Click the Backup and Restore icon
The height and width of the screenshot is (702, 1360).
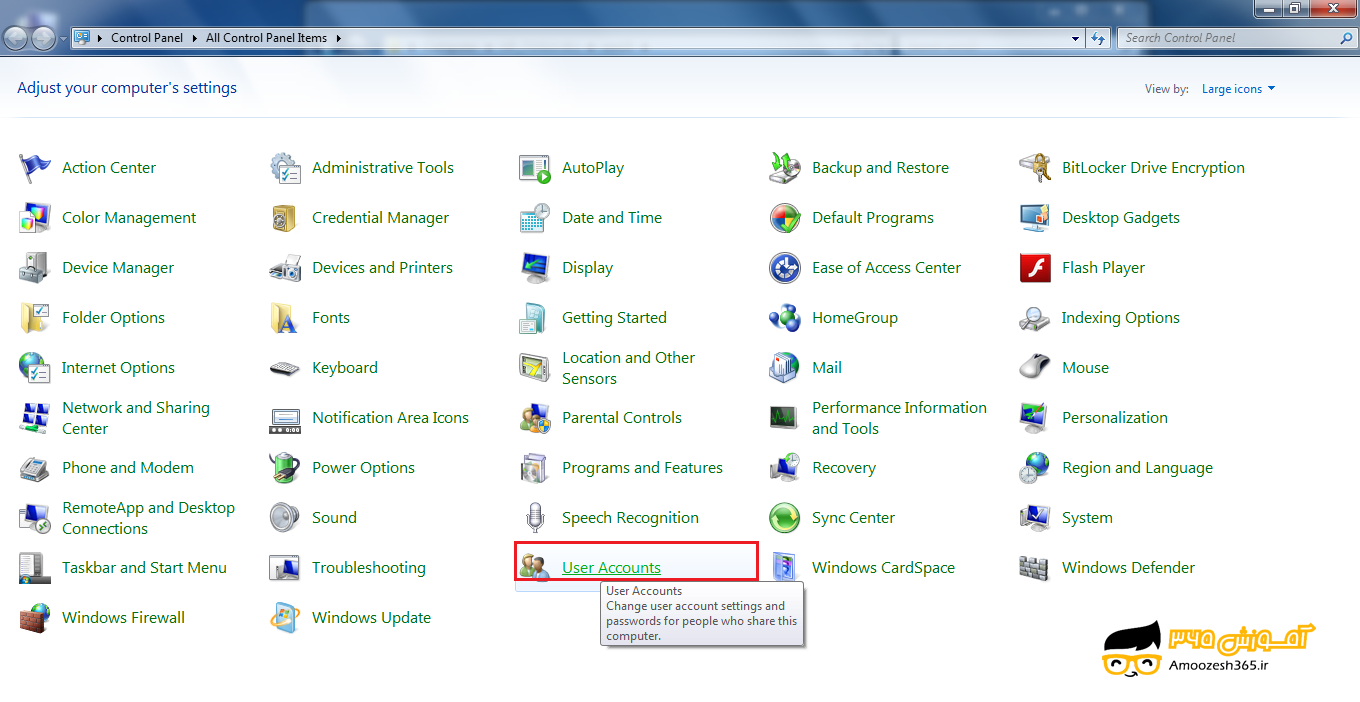pos(785,168)
